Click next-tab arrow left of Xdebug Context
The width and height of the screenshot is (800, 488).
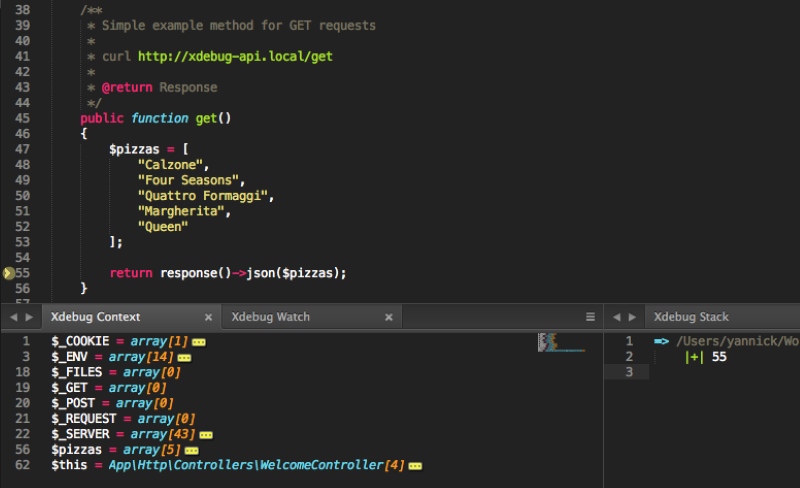click(x=29, y=317)
